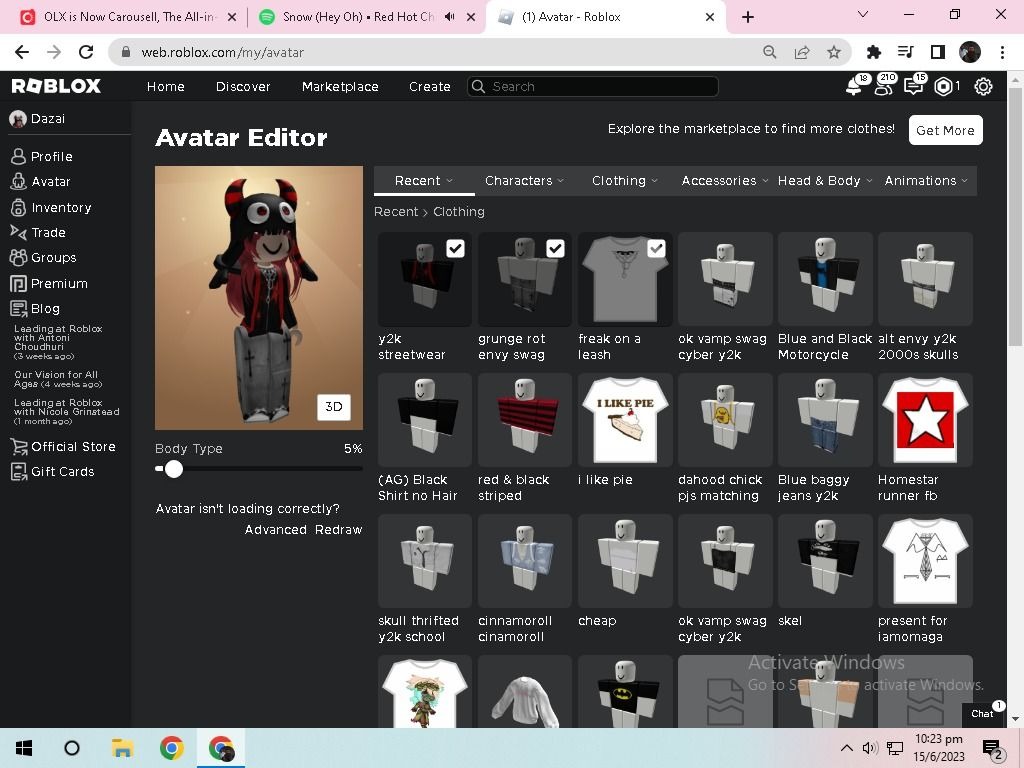The image size is (1024, 768).
Task: Open the Roblox settings gear
Action: [983, 87]
